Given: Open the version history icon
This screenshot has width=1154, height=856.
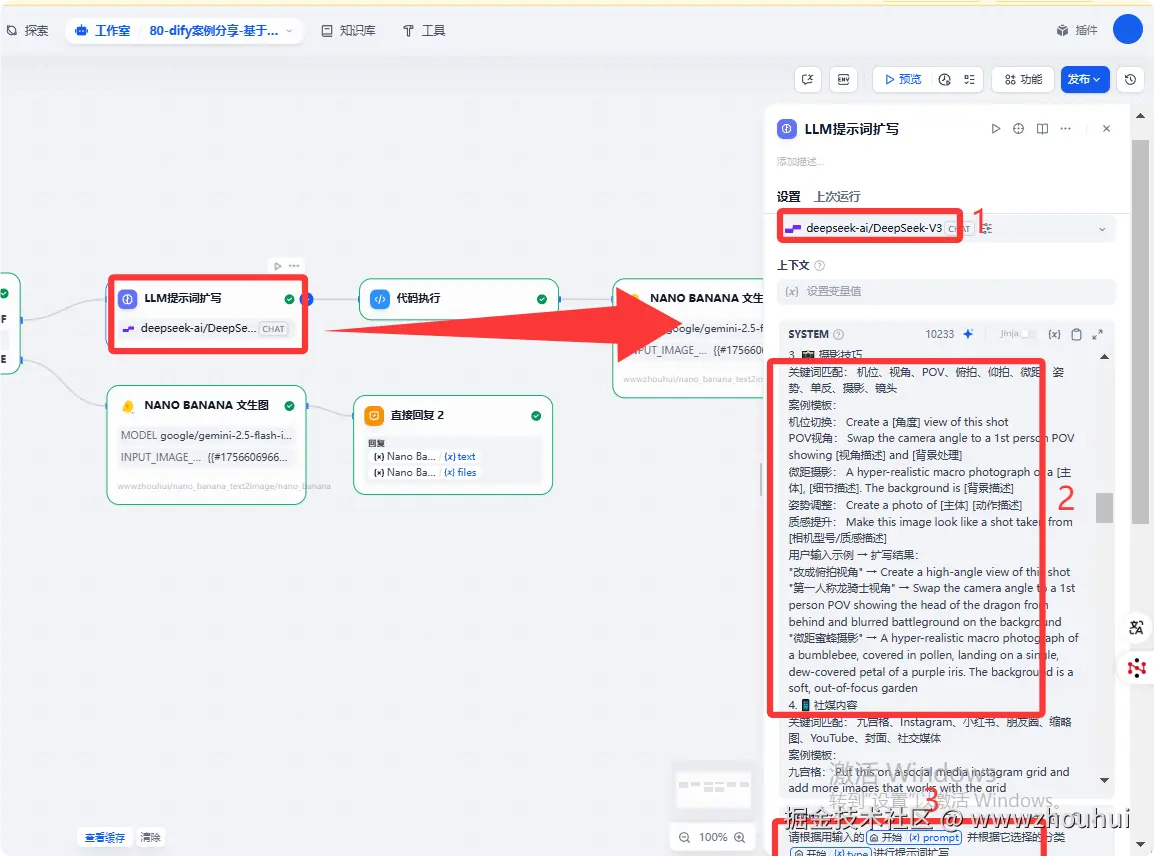Looking at the screenshot, I should (1130, 79).
